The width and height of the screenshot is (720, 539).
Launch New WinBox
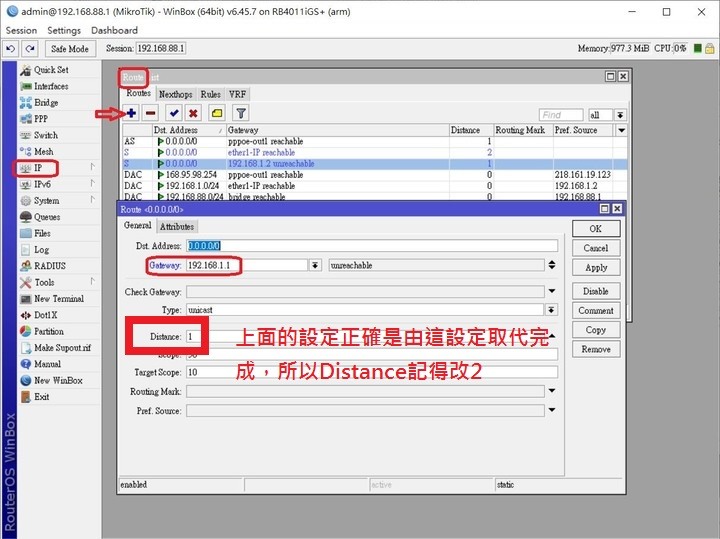pyautogui.click(x=58, y=380)
